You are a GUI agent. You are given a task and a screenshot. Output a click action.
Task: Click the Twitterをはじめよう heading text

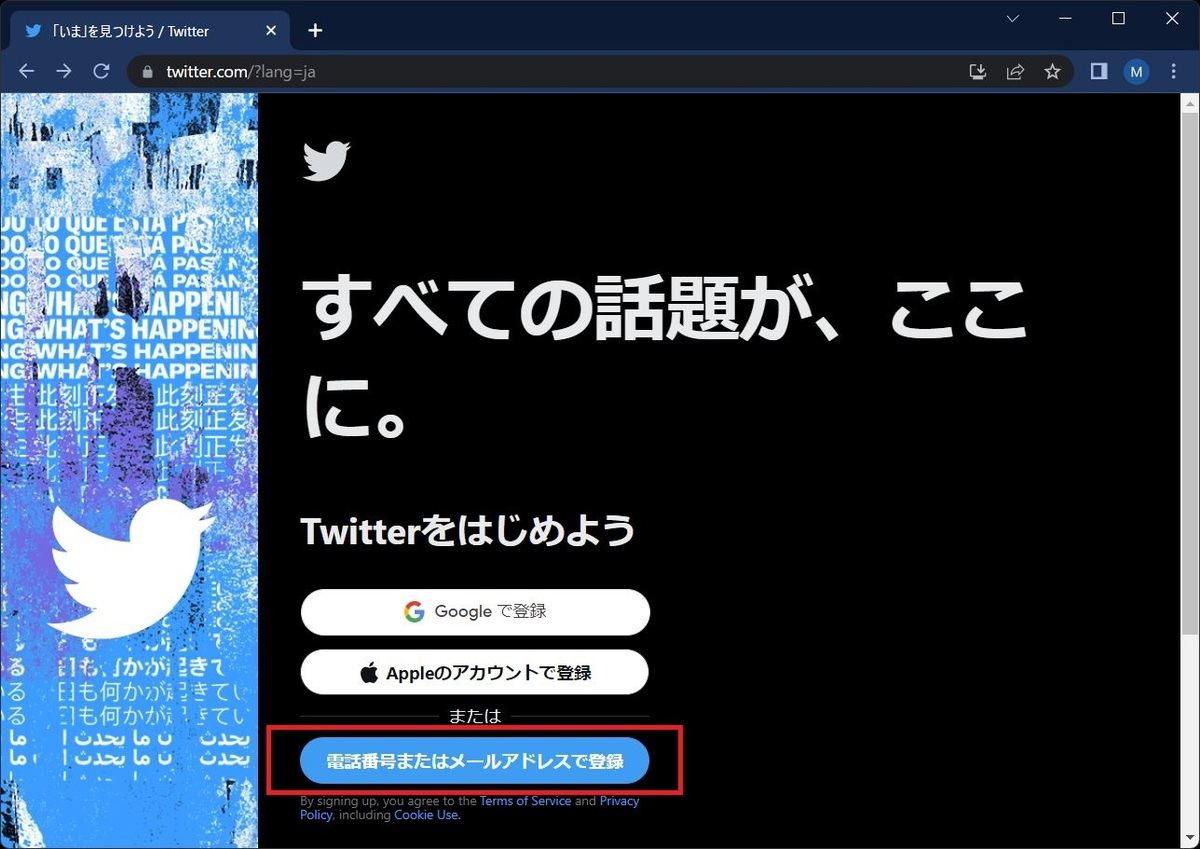tap(468, 531)
